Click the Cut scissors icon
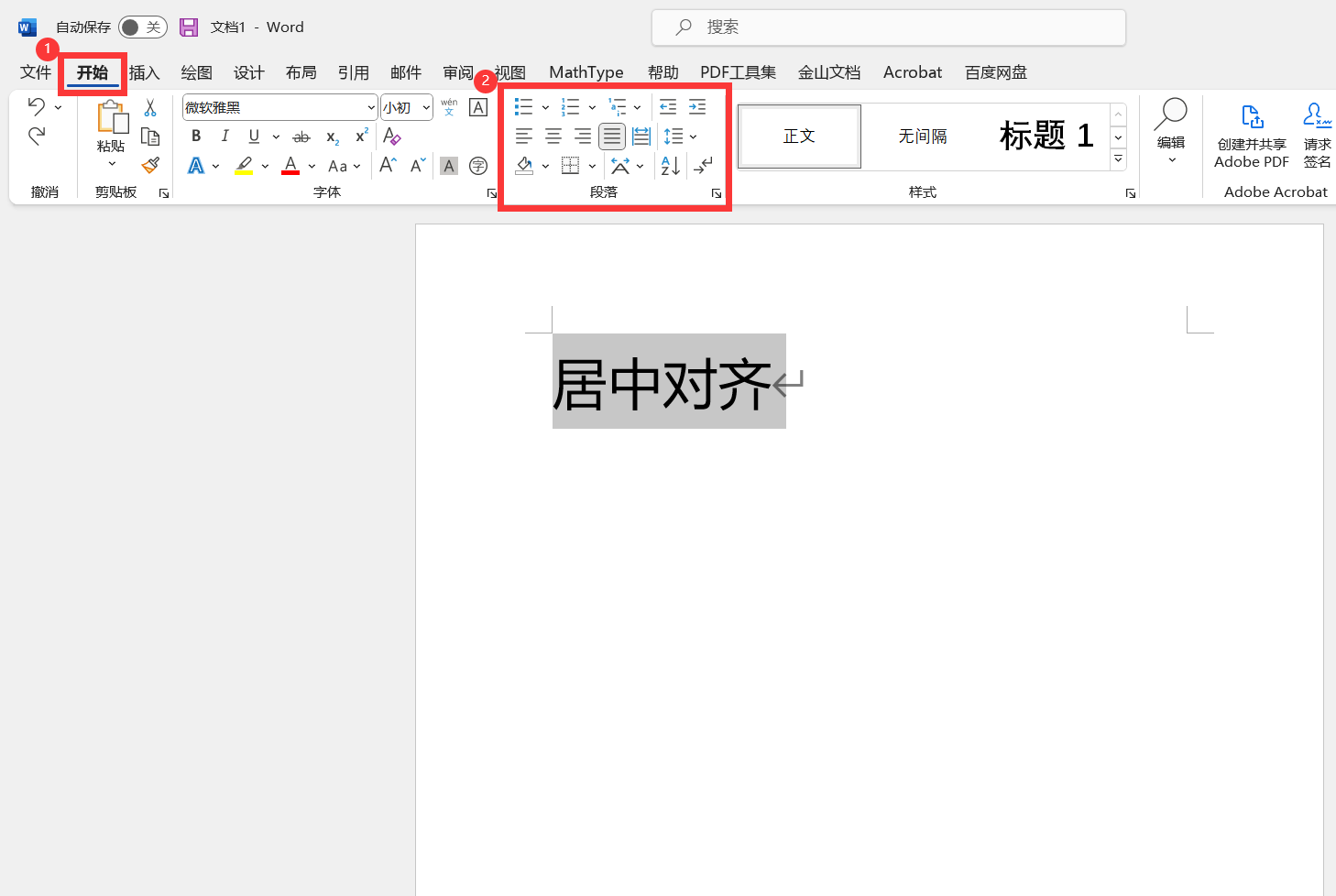1336x896 pixels. point(150,108)
